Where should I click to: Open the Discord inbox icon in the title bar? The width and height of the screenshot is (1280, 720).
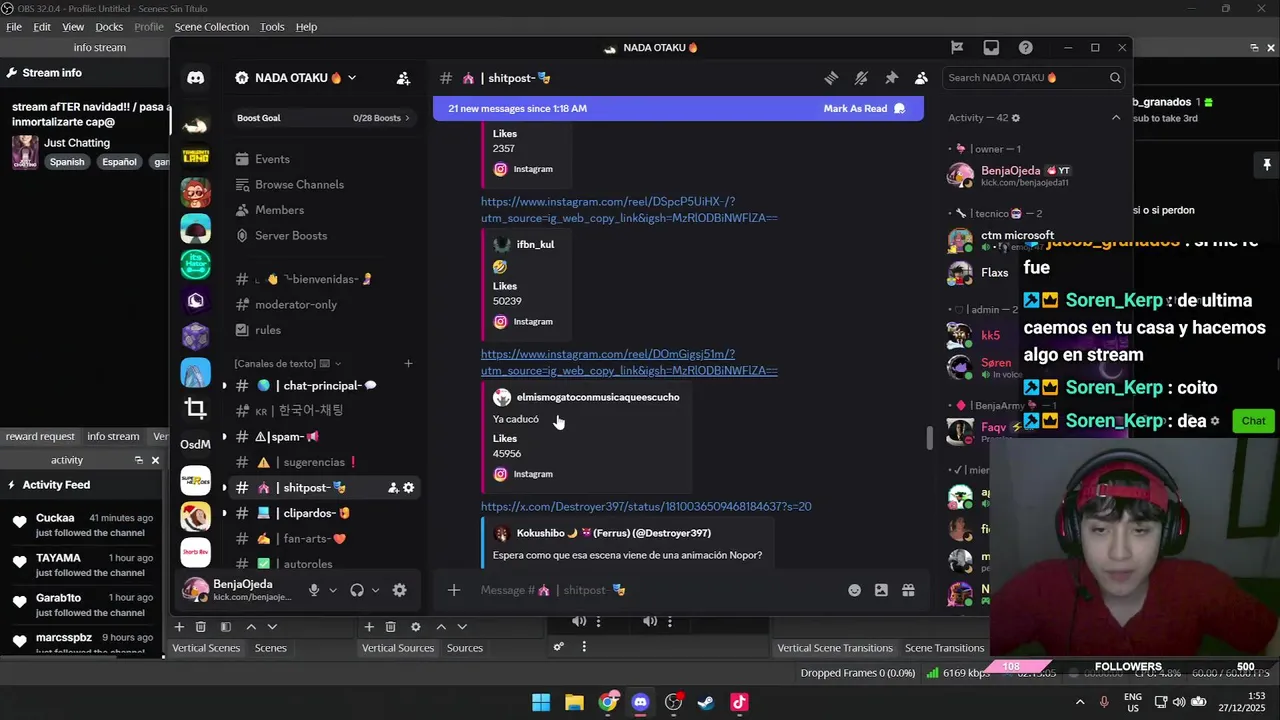pos(991,47)
